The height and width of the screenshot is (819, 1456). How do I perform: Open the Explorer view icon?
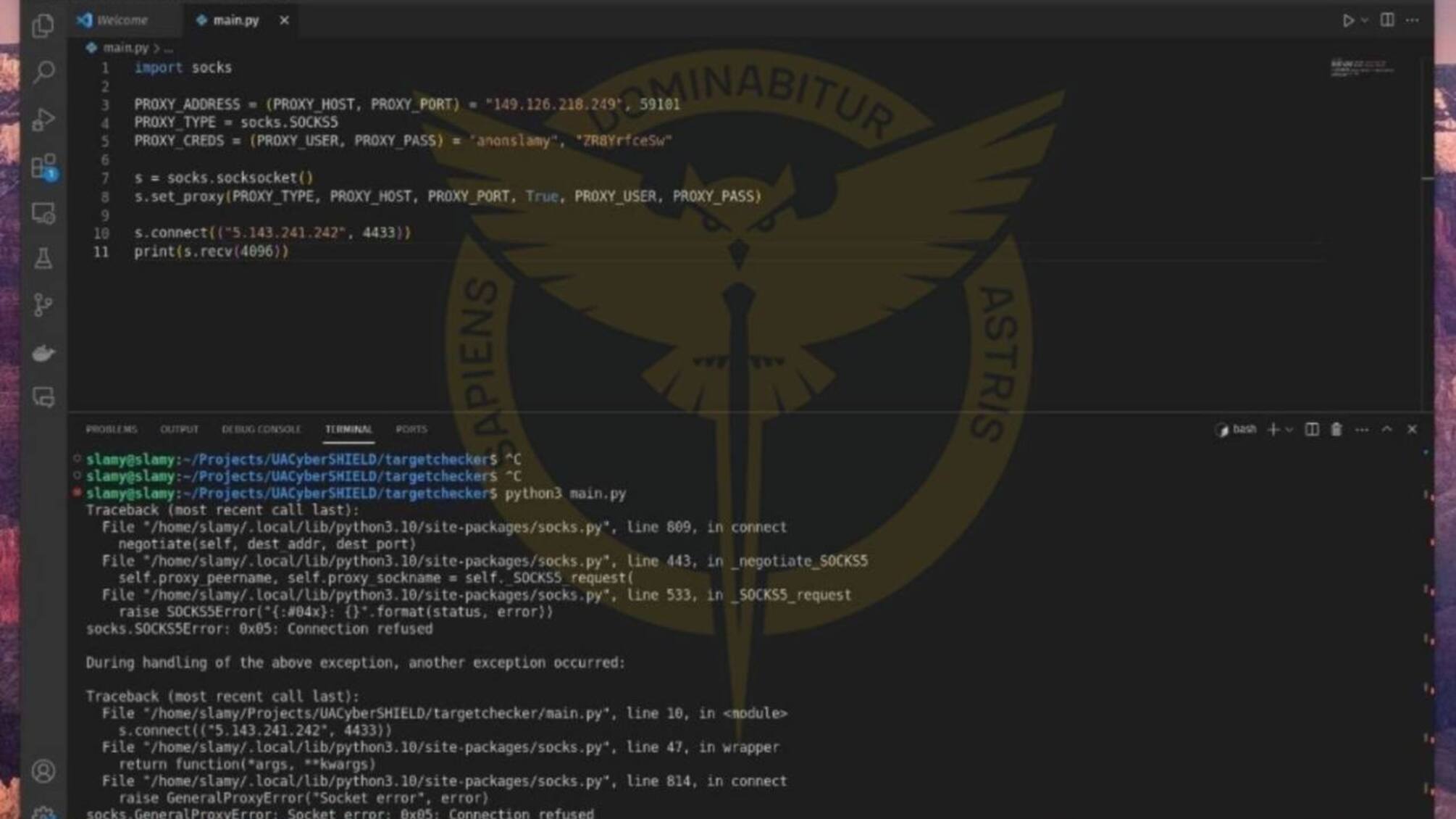[x=43, y=26]
